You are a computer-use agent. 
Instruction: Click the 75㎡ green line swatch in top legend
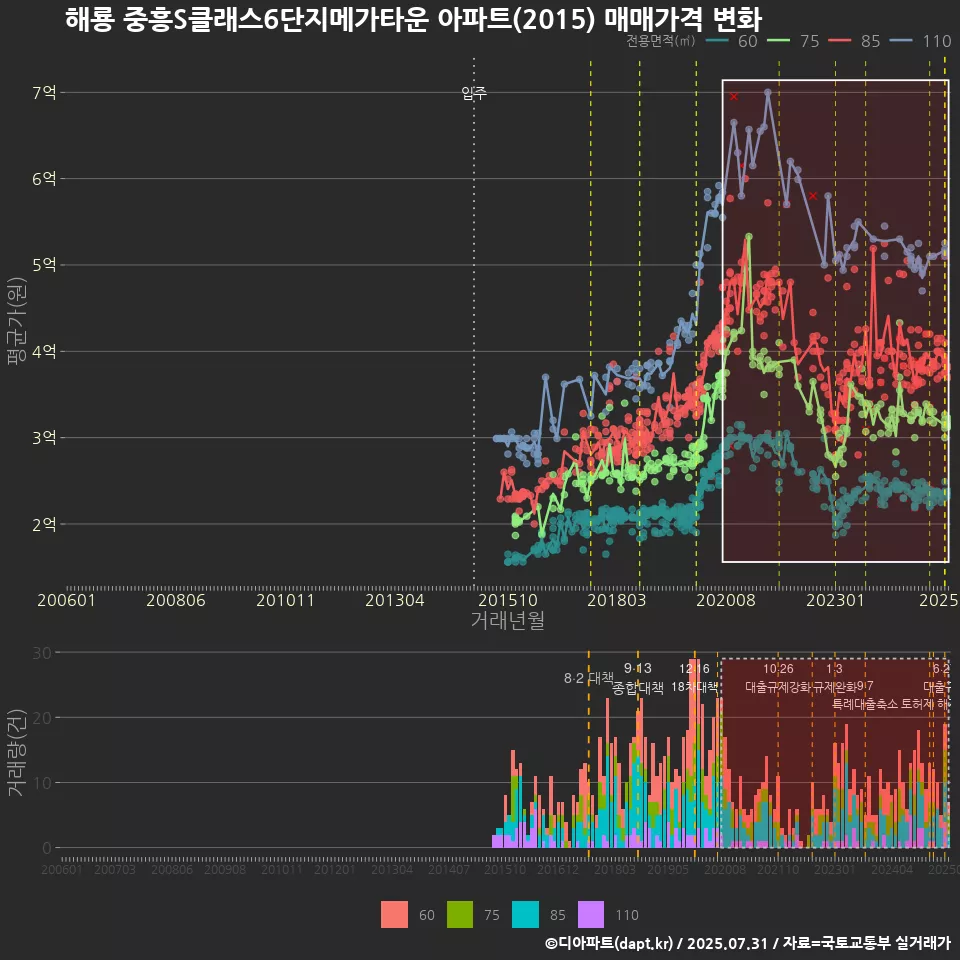[x=778, y=41]
